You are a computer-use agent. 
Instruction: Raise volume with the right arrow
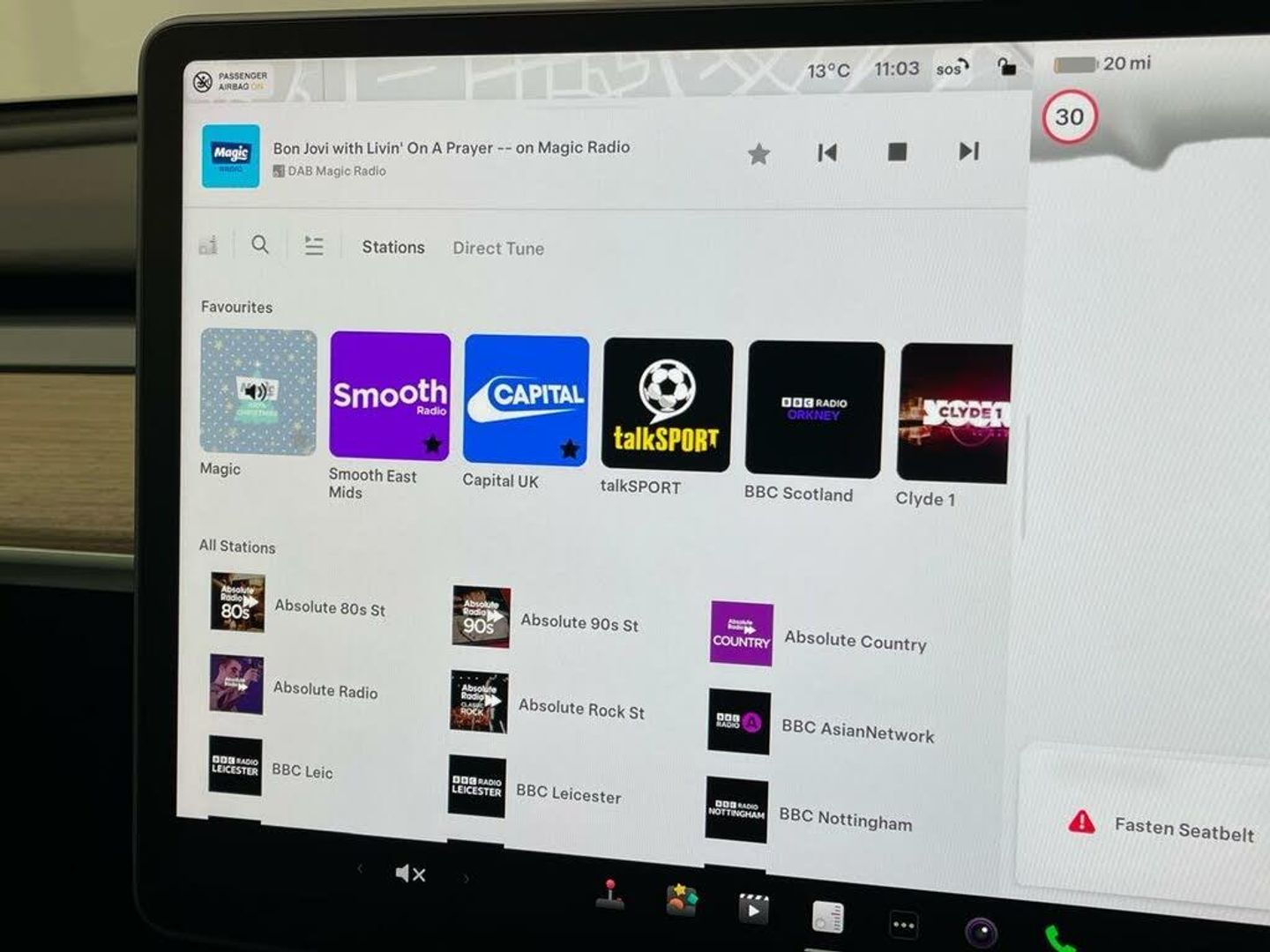[x=467, y=878]
